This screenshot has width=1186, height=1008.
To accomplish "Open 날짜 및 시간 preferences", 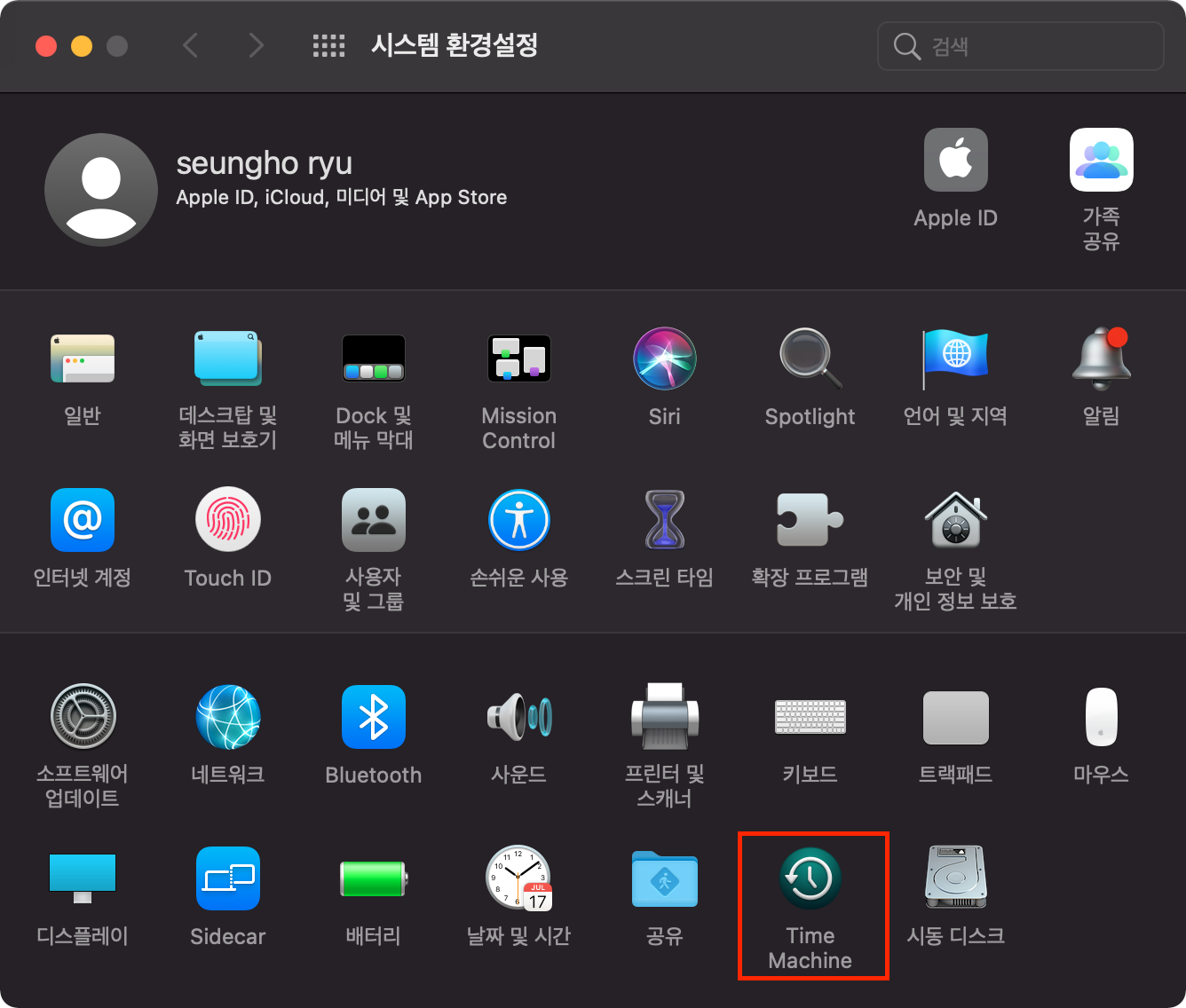I will click(519, 878).
